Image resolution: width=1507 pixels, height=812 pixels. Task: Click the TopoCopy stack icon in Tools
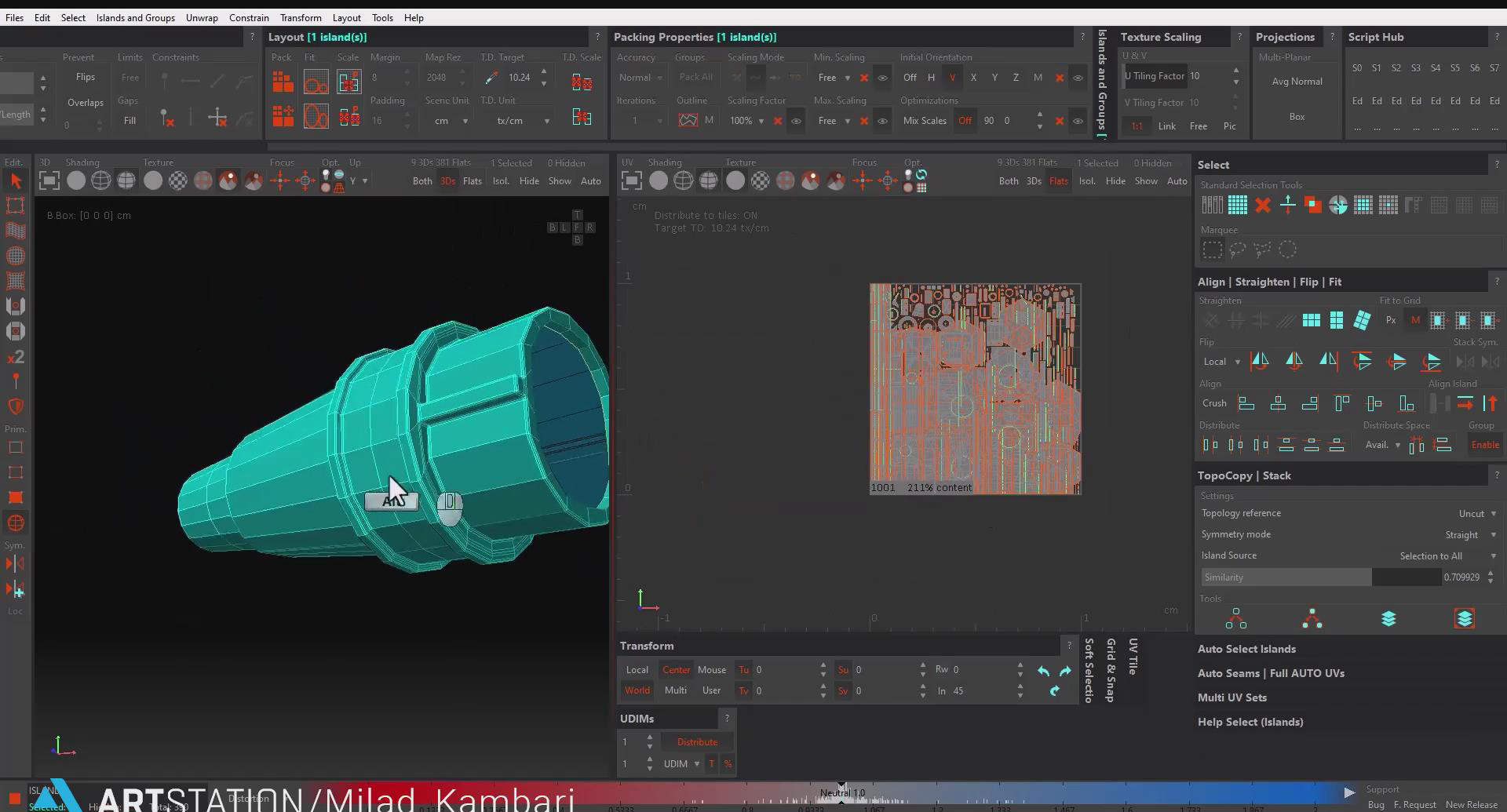pos(1388,619)
